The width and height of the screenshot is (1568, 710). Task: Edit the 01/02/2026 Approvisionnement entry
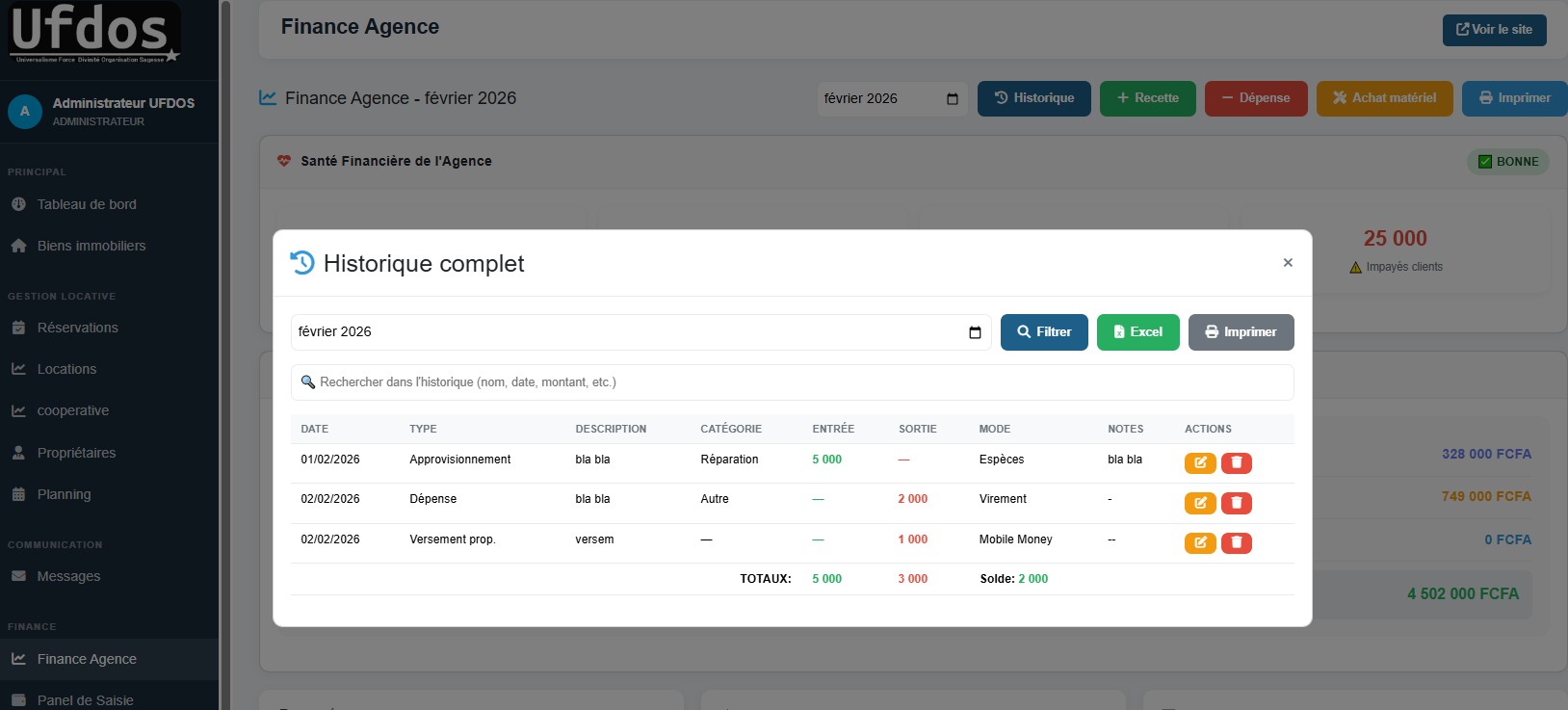(x=1199, y=463)
